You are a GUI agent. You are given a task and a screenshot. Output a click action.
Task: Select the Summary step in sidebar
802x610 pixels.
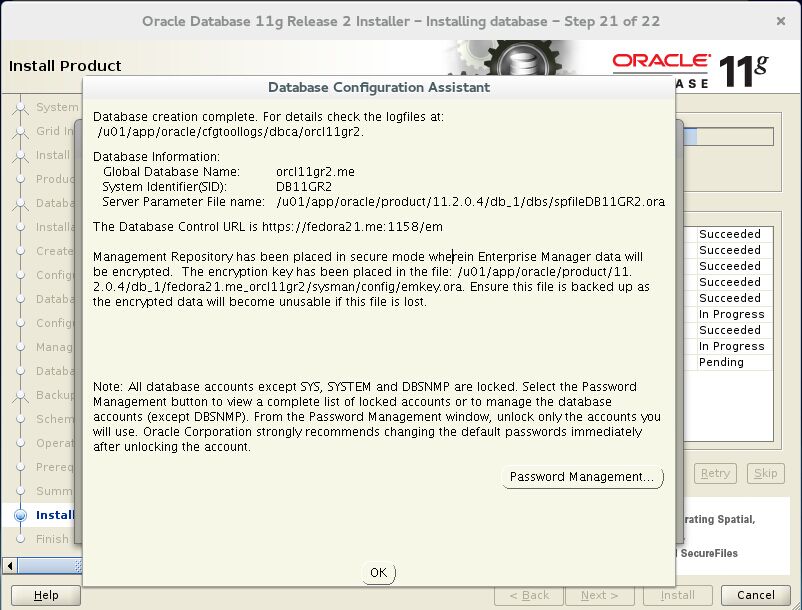[54, 491]
